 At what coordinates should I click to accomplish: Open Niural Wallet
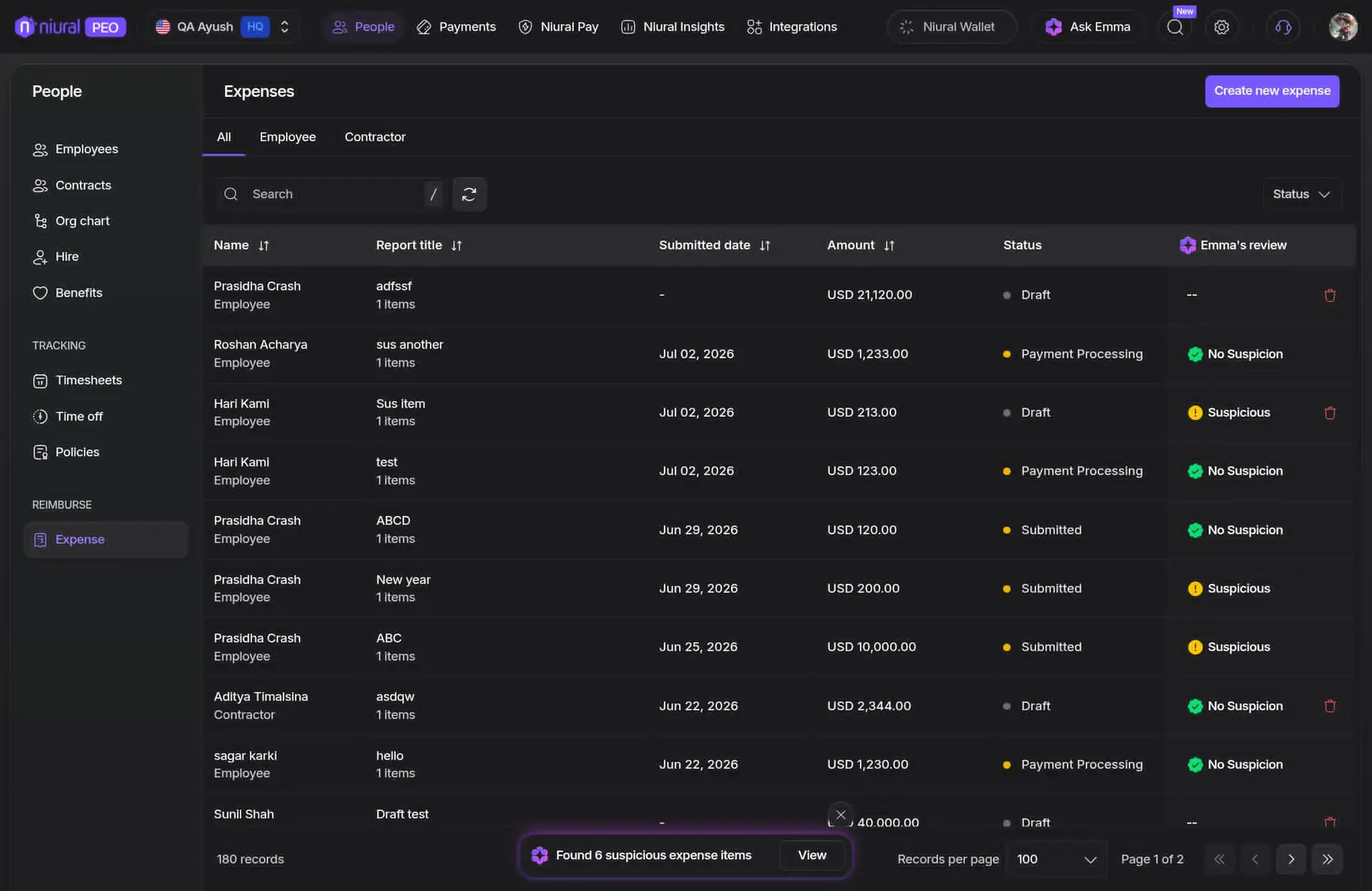click(951, 27)
